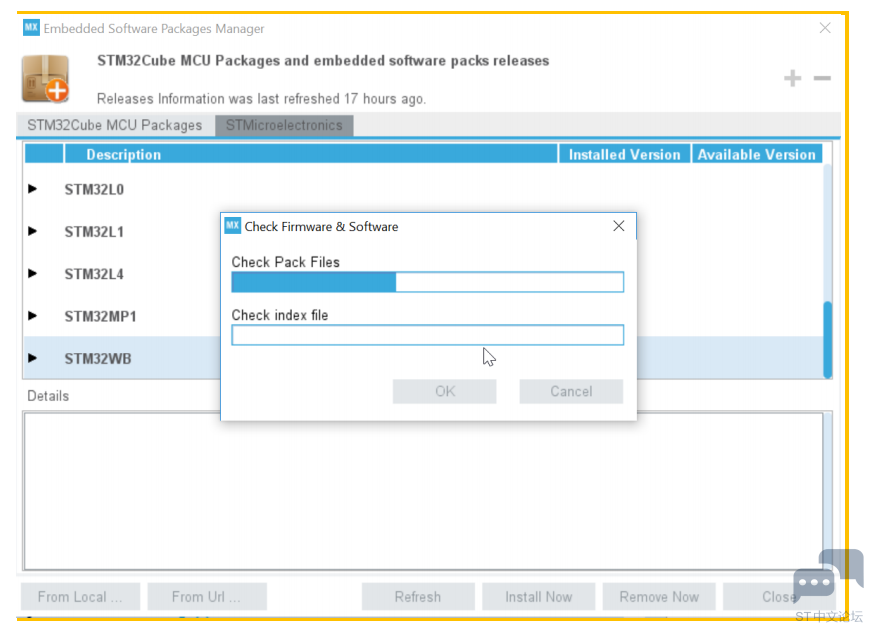Click the package list vertical scrollbar
The height and width of the screenshot is (632, 872).
827,340
